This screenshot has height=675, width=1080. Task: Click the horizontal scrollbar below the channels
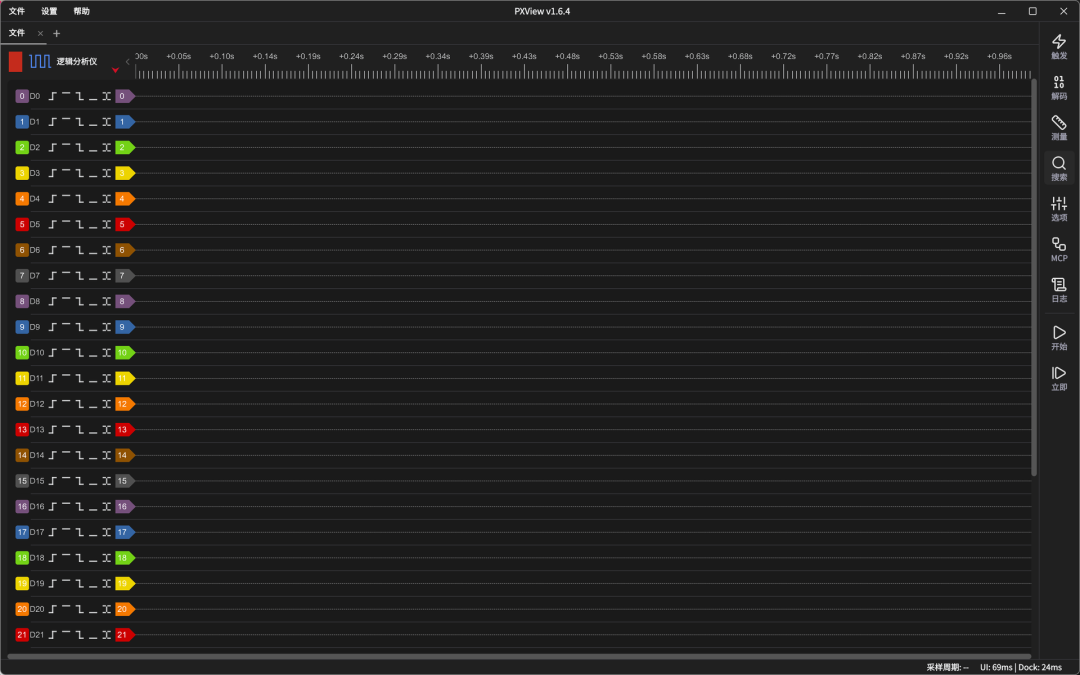pyautogui.click(x=519, y=656)
